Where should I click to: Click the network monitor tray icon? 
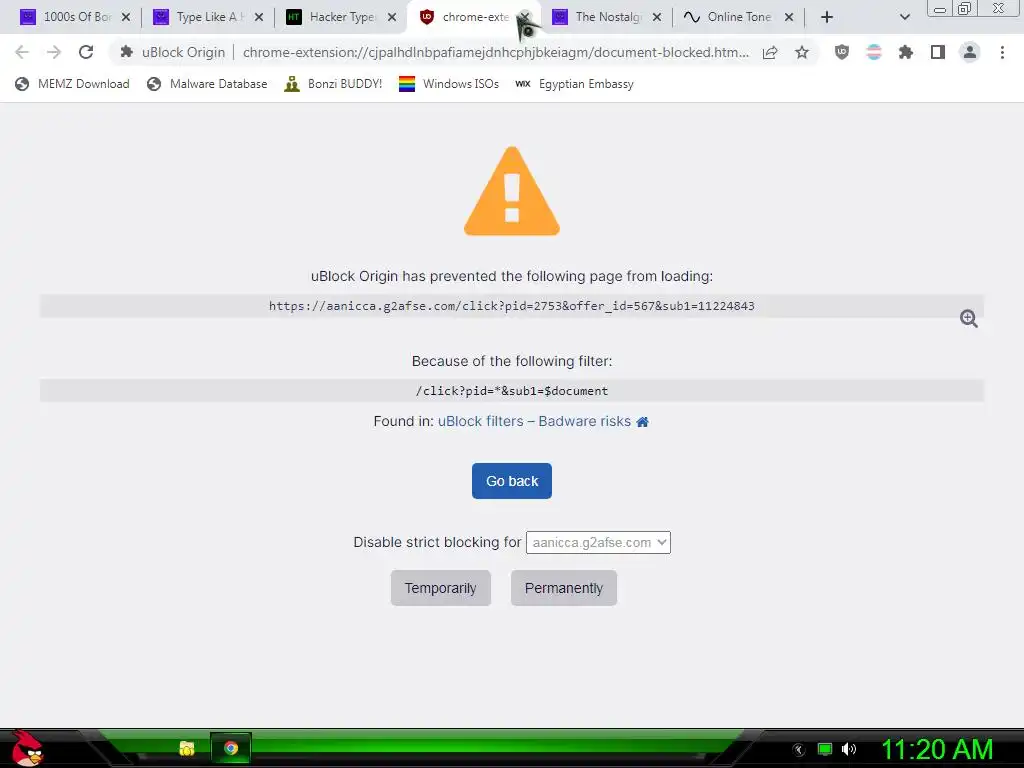pos(825,749)
